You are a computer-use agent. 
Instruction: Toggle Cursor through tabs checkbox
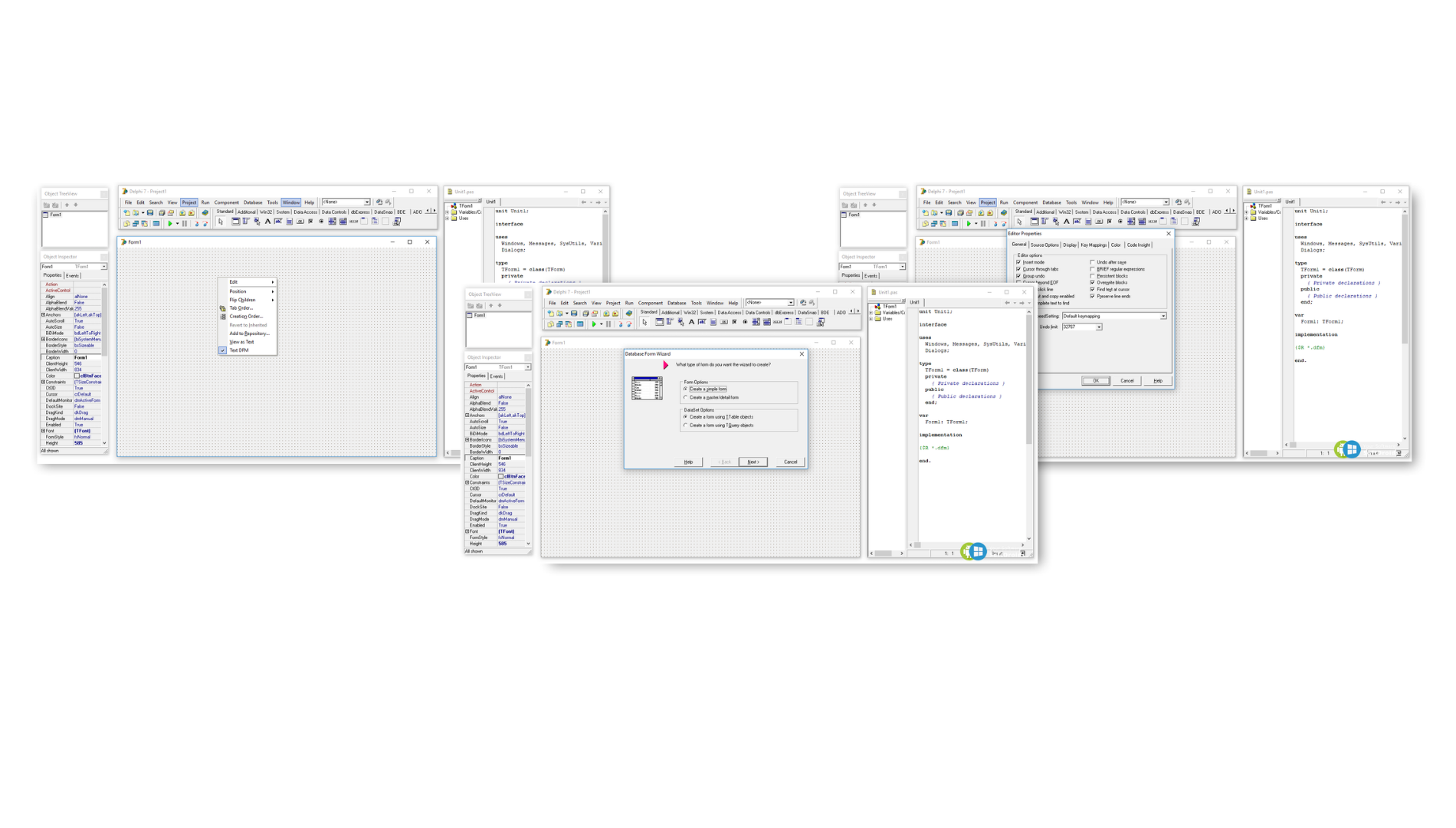tap(1018, 269)
